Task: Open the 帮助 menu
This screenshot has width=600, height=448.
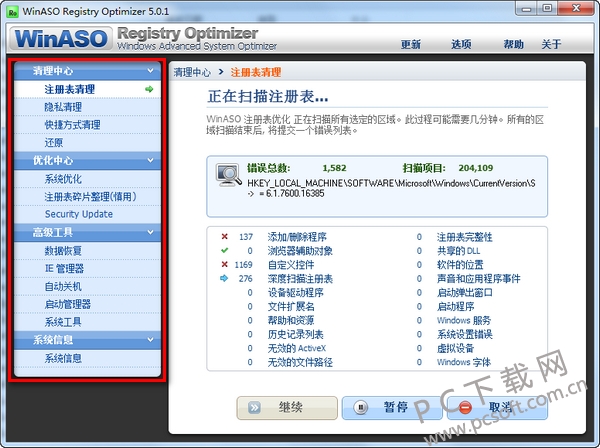Action: (513, 44)
